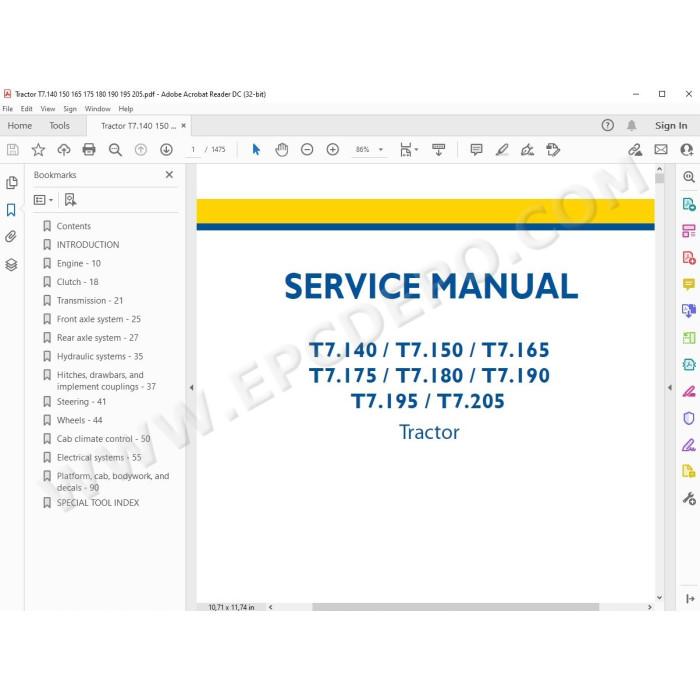Send file by email icon
Viewport: 700px width, 700px height.
click(x=661, y=150)
